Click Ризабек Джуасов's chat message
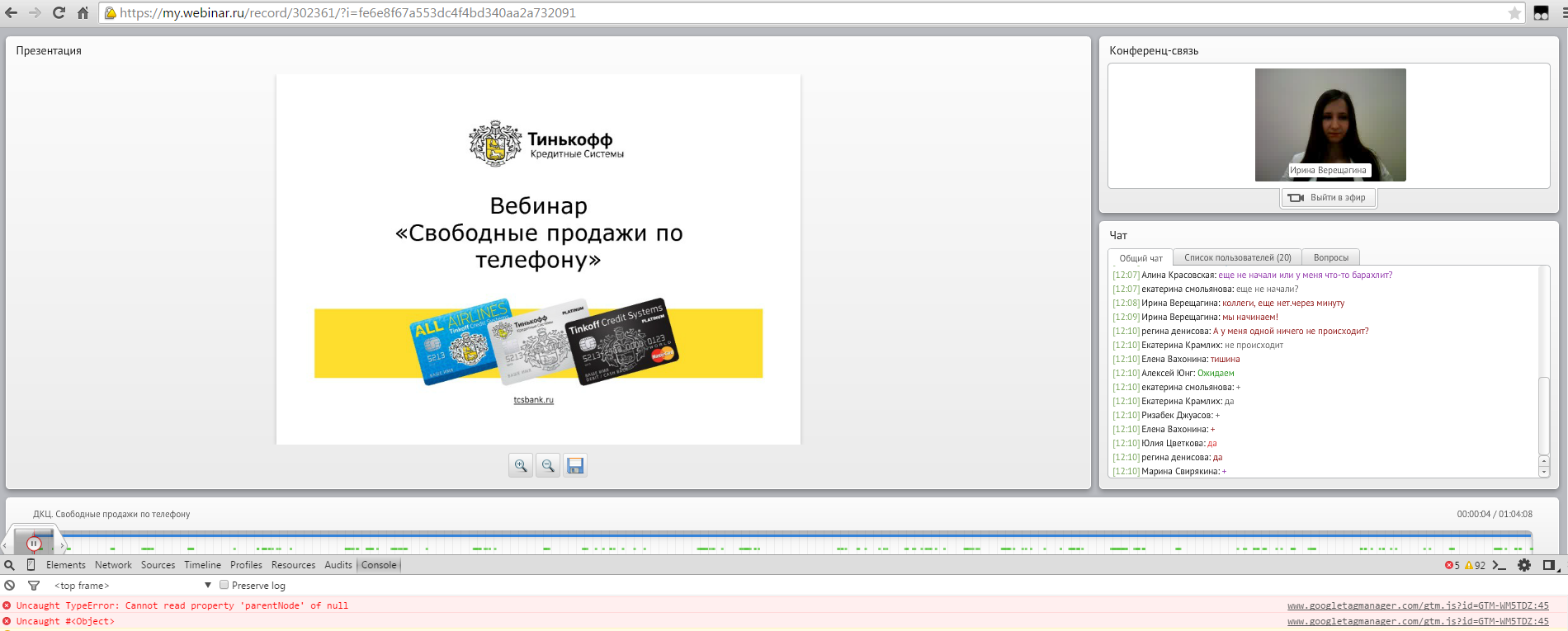Image resolution: width=1568 pixels, height=631 pixels. click(x=1166, y=416)
